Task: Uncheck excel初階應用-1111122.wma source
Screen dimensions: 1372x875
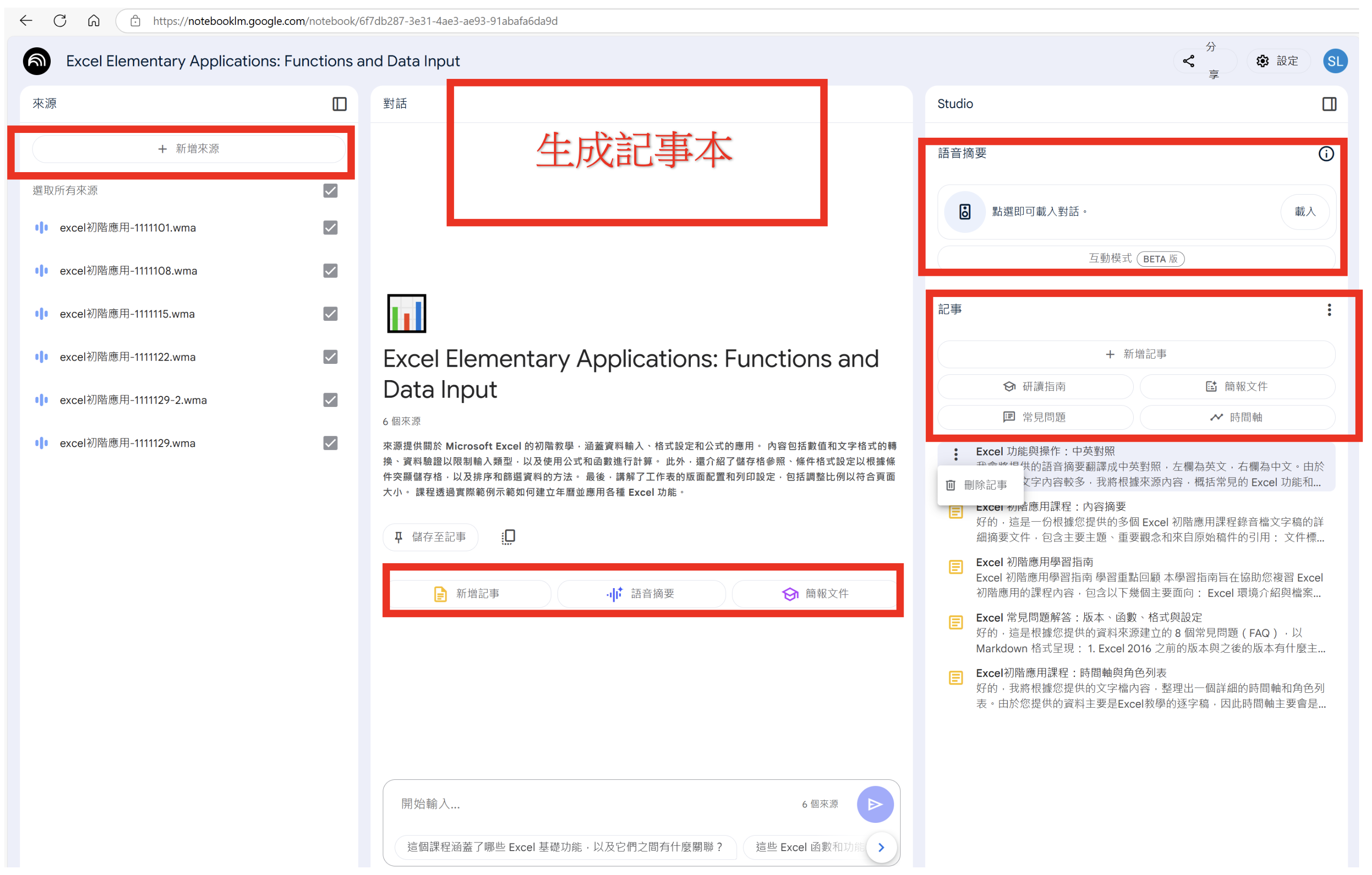Action: click(x=331, y=357)
